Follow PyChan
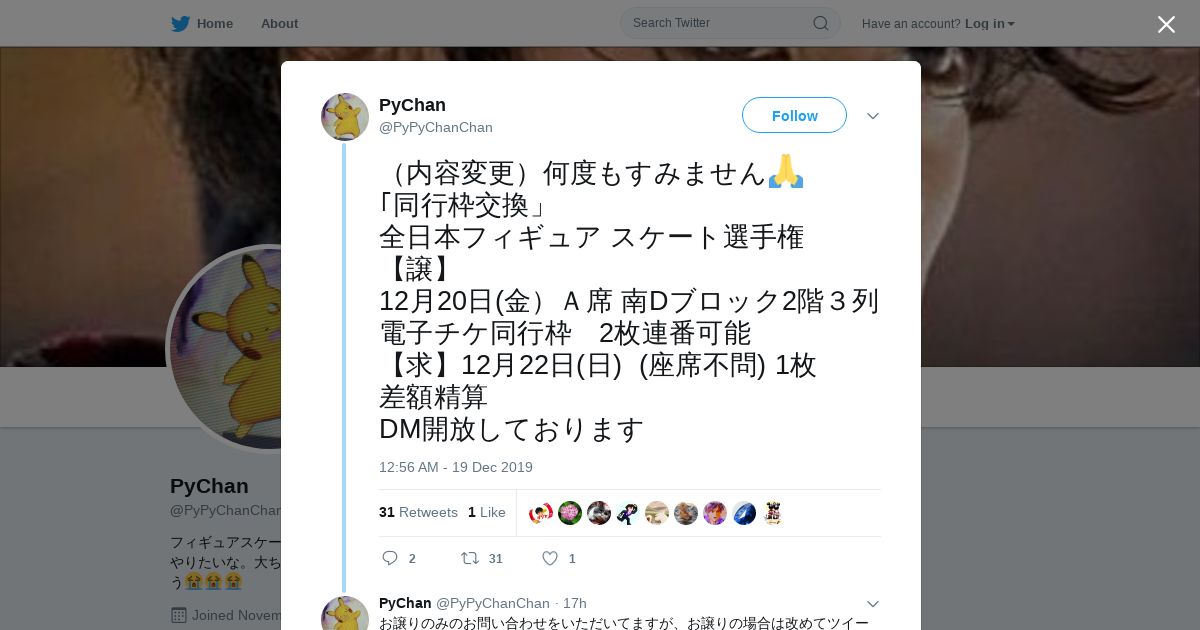 pos(794,115)
